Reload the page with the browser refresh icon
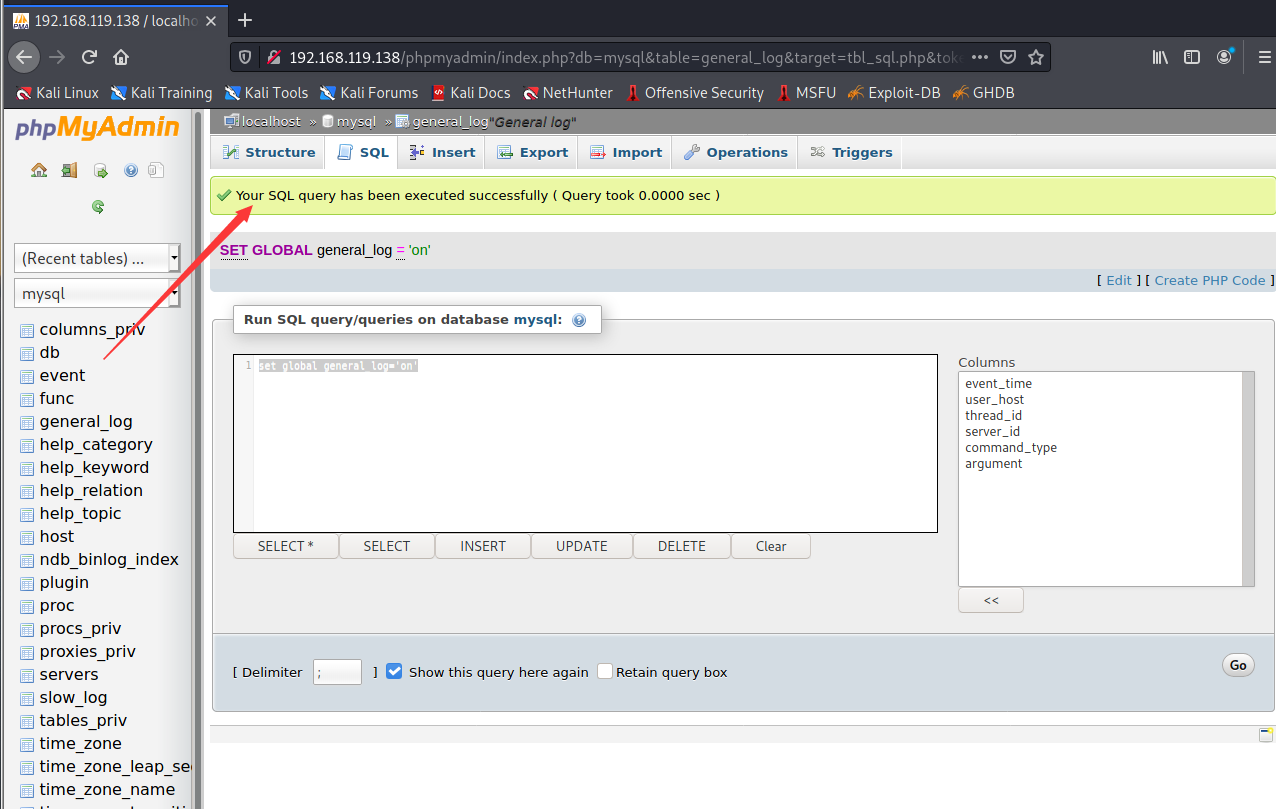This screenshot has height=809, width=1276. coord(90,57)
